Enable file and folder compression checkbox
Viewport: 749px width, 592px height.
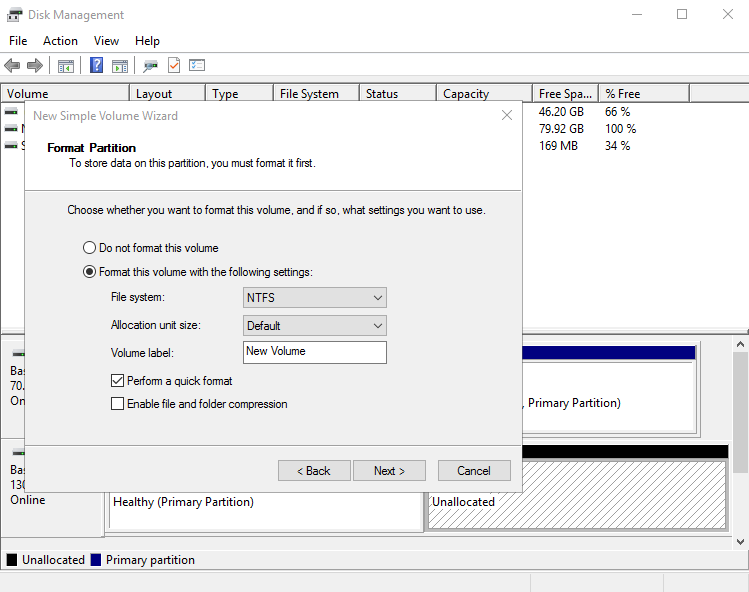coord(118,404)
